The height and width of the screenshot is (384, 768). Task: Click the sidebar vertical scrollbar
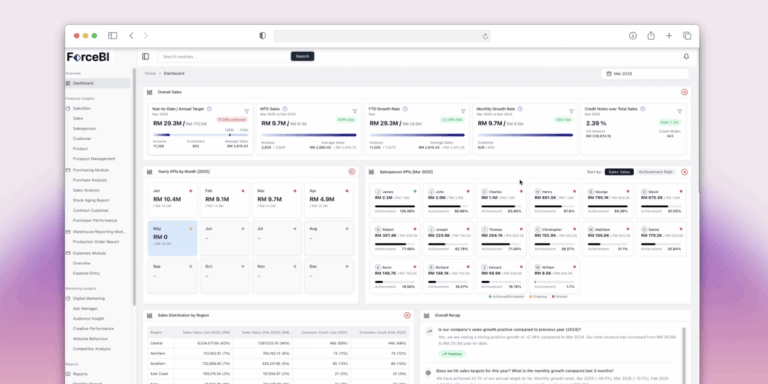click(134, 186)
